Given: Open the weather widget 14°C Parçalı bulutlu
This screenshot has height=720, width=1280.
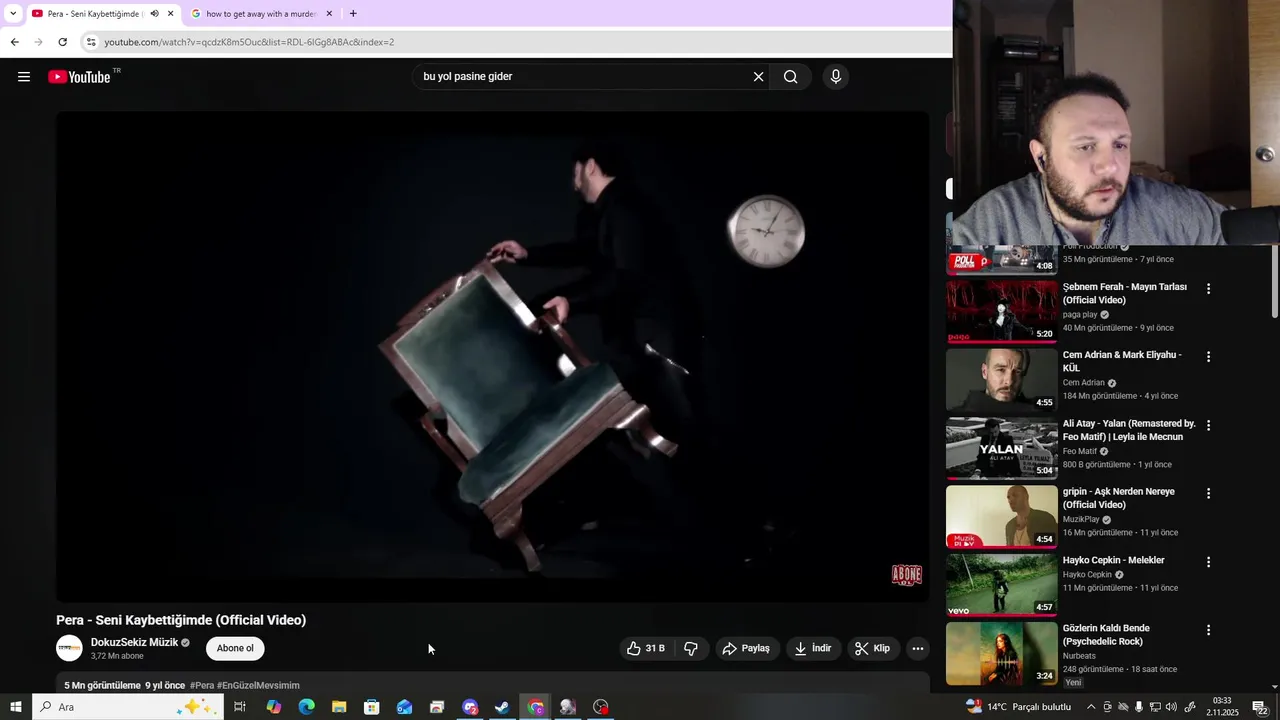Looking at the screenshot, I should pyautogui.click(x=1018, y=707).
